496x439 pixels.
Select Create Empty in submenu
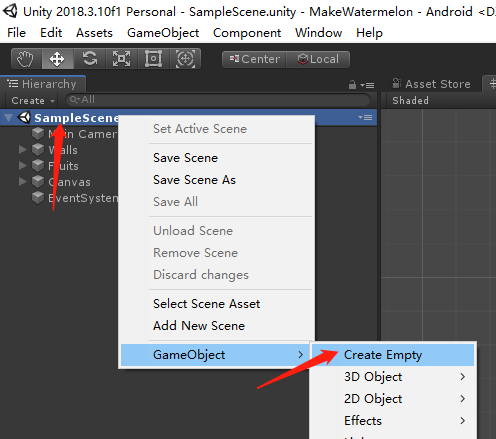click(x=393, y=355)
